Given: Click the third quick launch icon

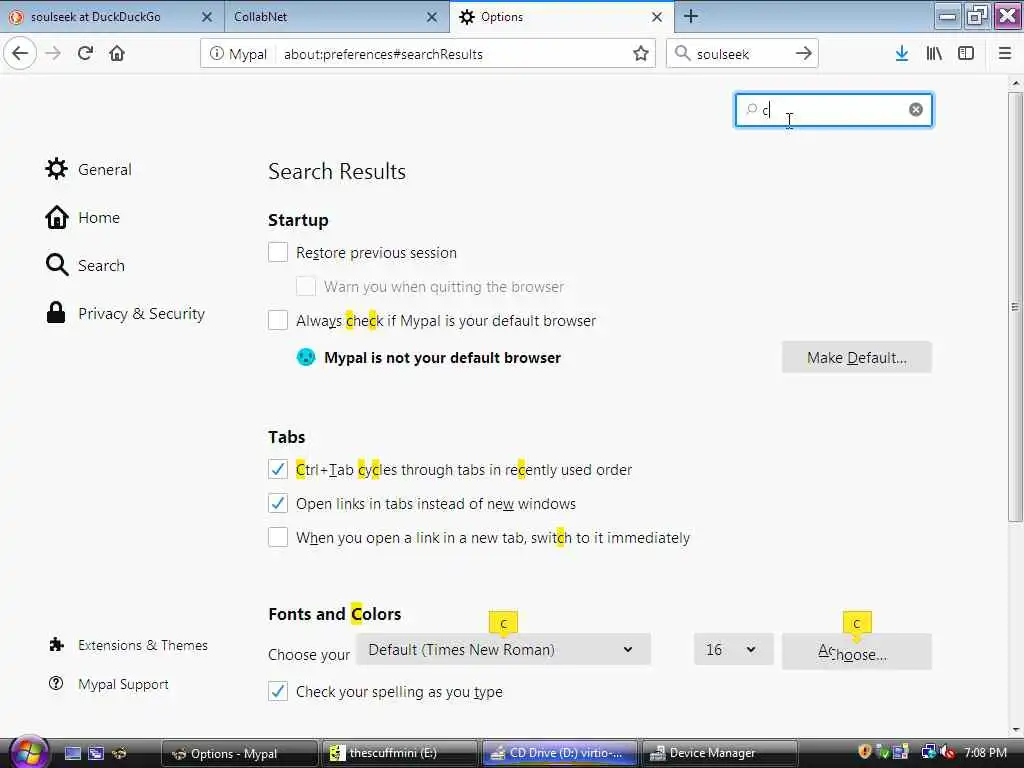Looking at the screenshot, I should pos(119,753).
